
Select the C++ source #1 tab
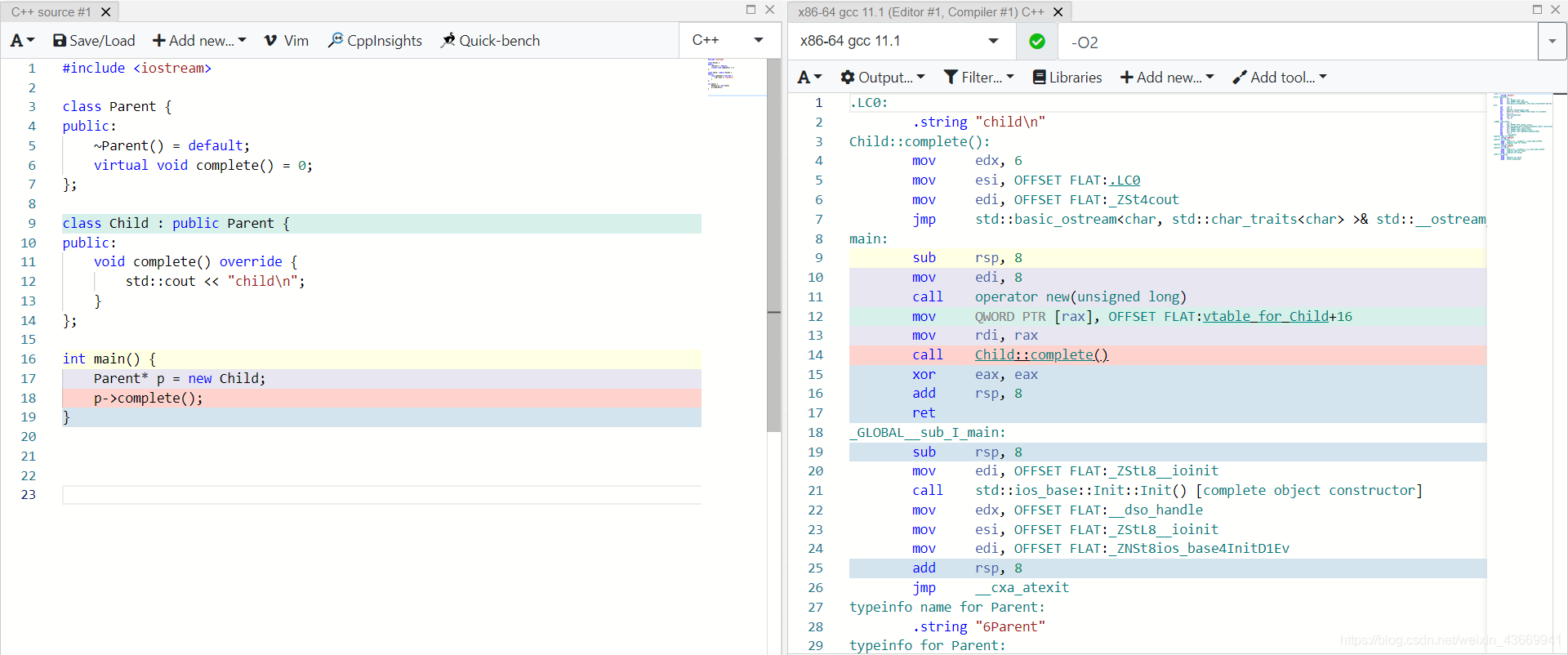(51, 12)
